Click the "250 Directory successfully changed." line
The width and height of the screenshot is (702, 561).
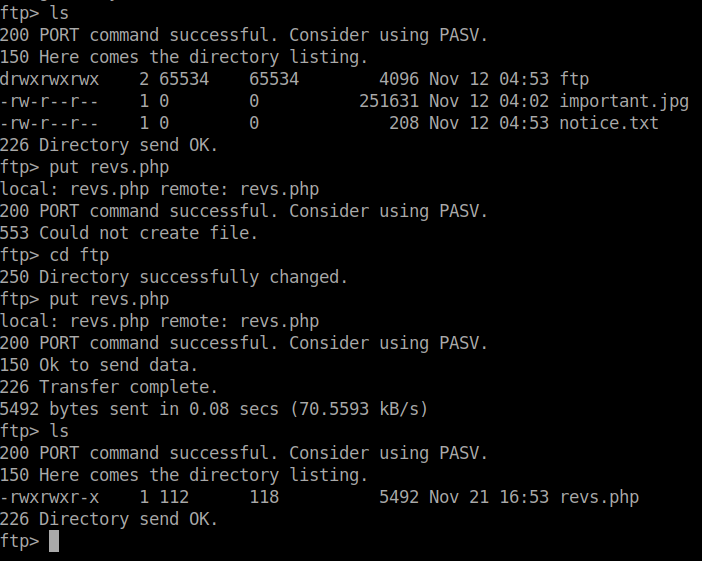[173, 277]
